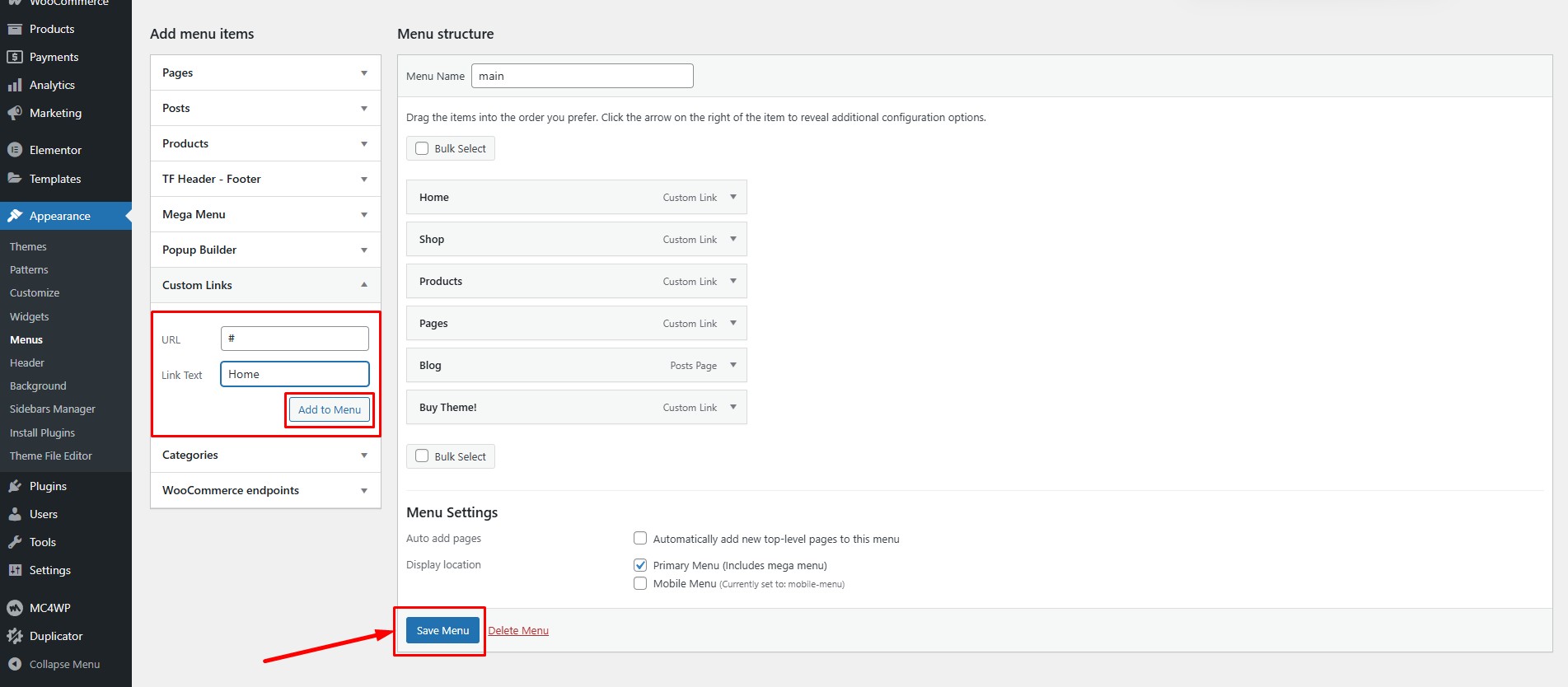This screenshot has width=1568, height=687.
Task: Expand the Categories section arrow
Action: coord(364,456)
